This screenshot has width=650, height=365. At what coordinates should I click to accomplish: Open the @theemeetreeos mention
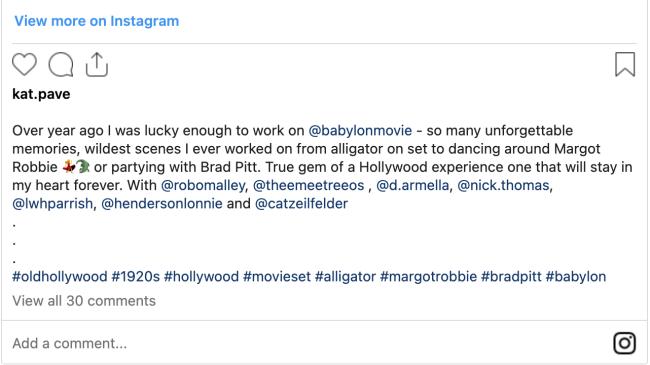coord(308,185)
